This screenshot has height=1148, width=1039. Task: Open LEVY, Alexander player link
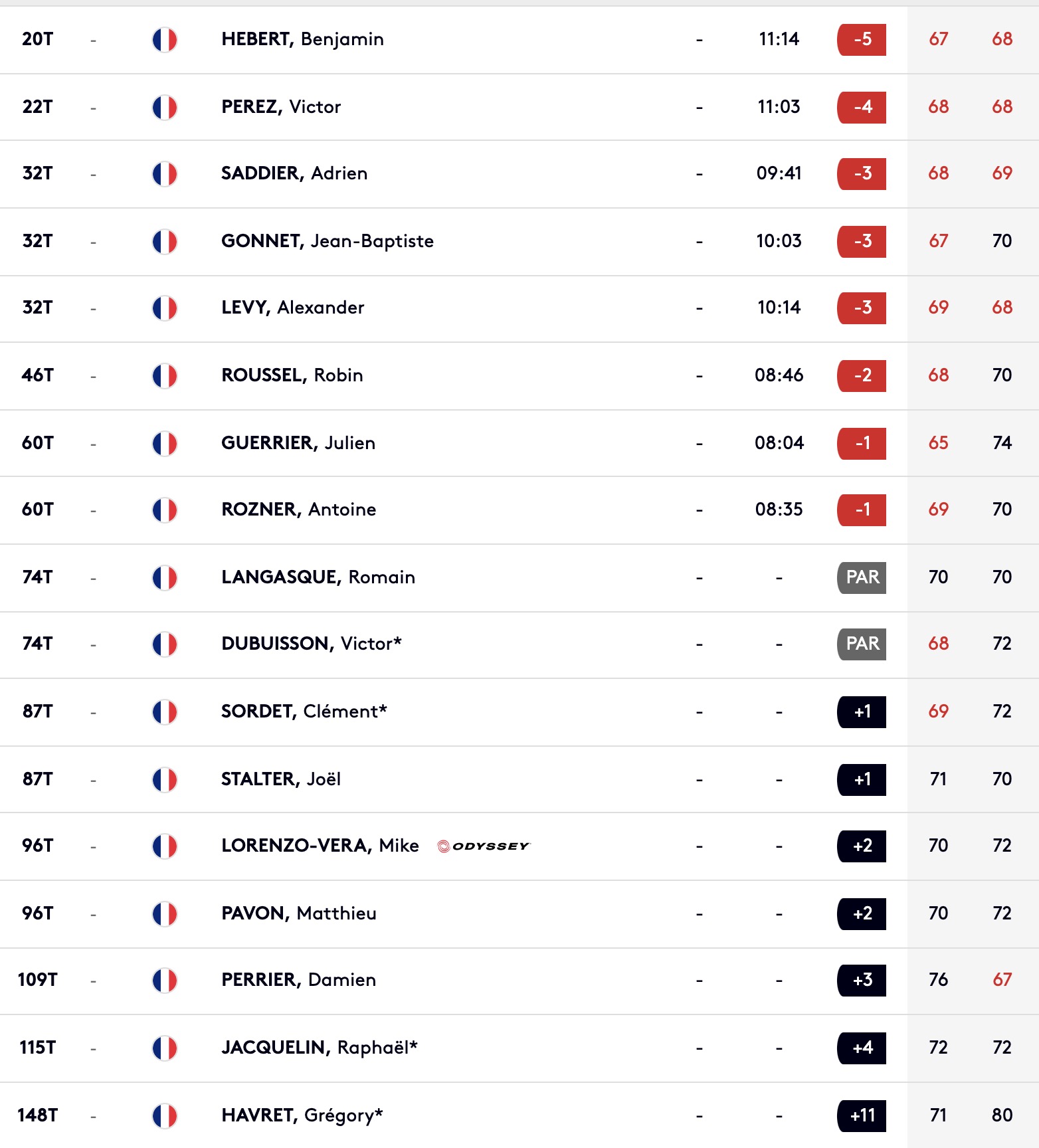(x=293, y=308)
